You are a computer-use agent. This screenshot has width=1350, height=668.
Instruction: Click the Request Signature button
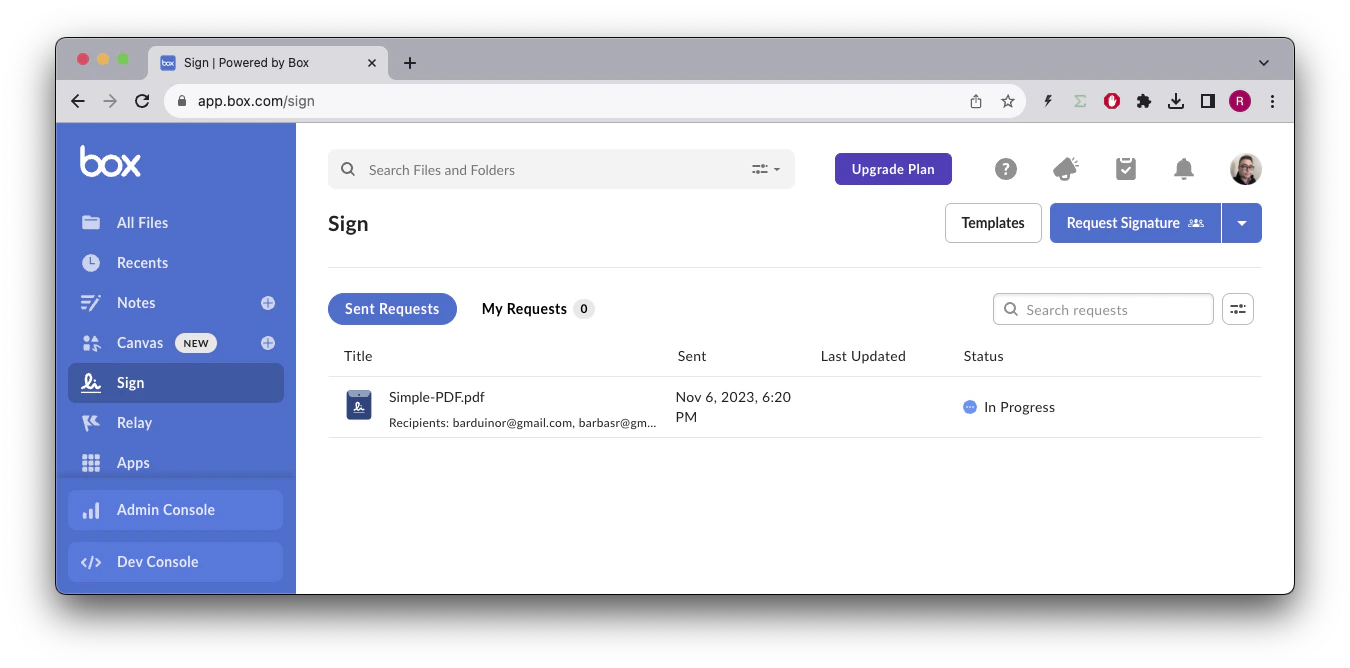[x=1135, y=223]
